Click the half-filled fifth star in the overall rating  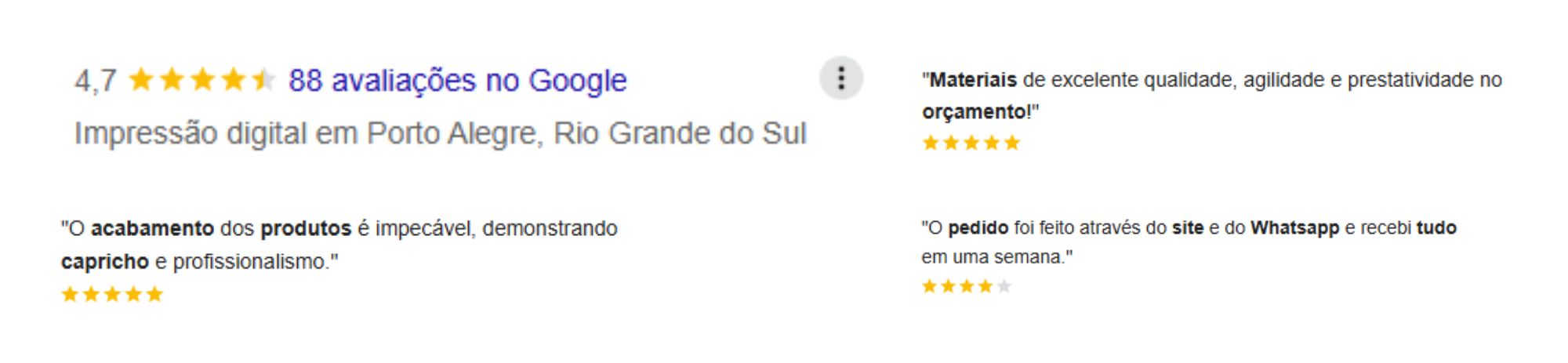263,80
